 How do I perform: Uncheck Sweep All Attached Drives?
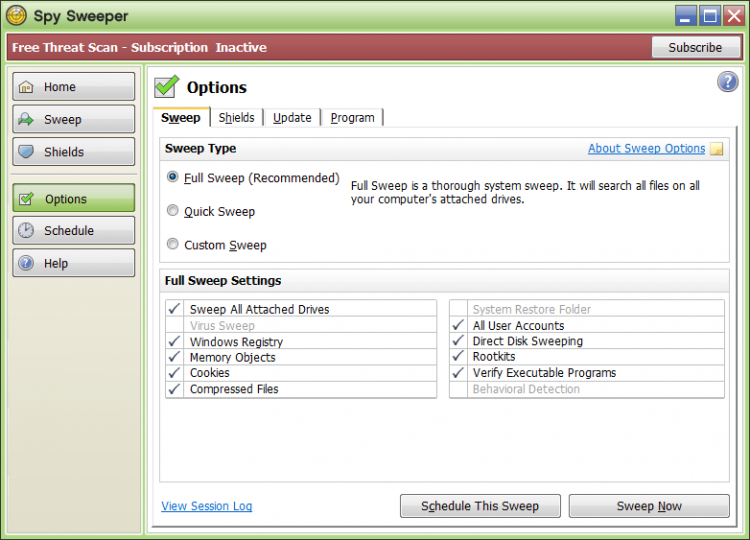tap(175, 309)
